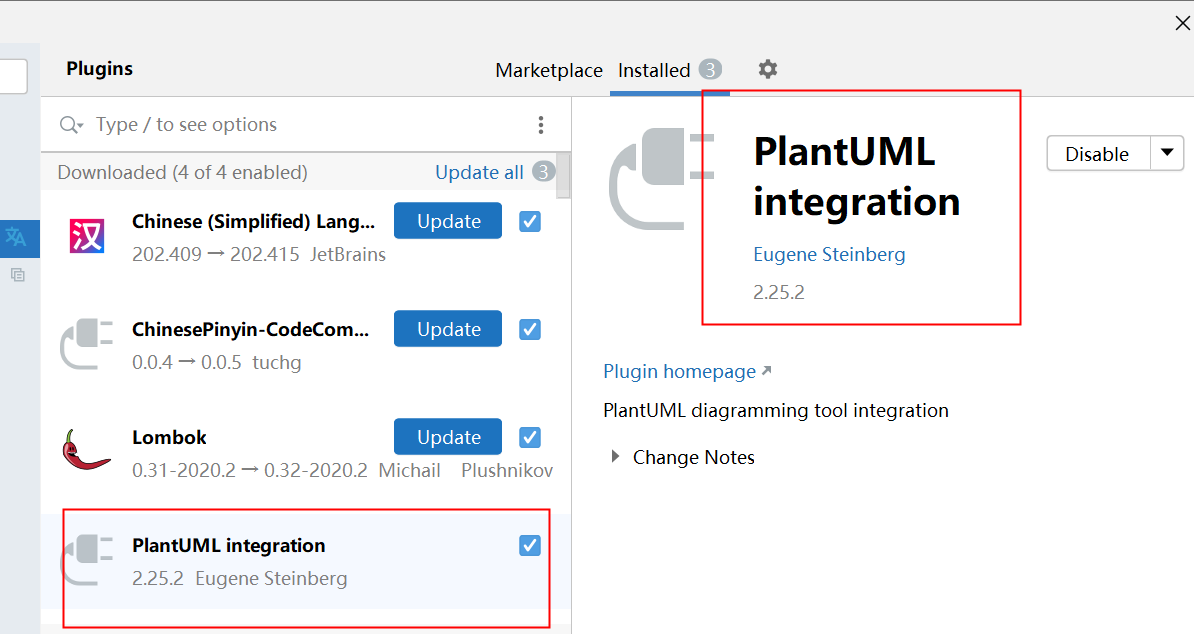Uncheck the ChinesePinyin-CodeCompletion plugin checkbox
This screenshot has width=1194, height=634.
click(530, 330)
